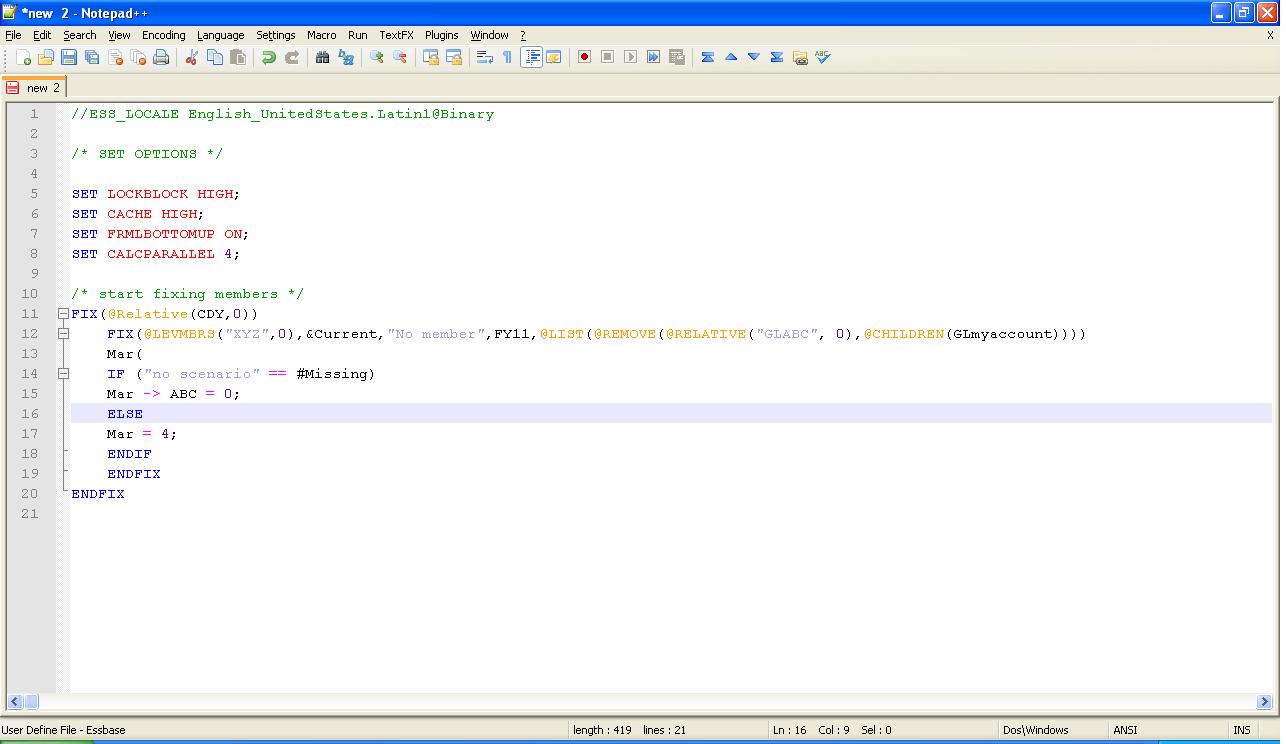
Task: Click the Stop Recording macro square
Action: click(x=607, y=57)
